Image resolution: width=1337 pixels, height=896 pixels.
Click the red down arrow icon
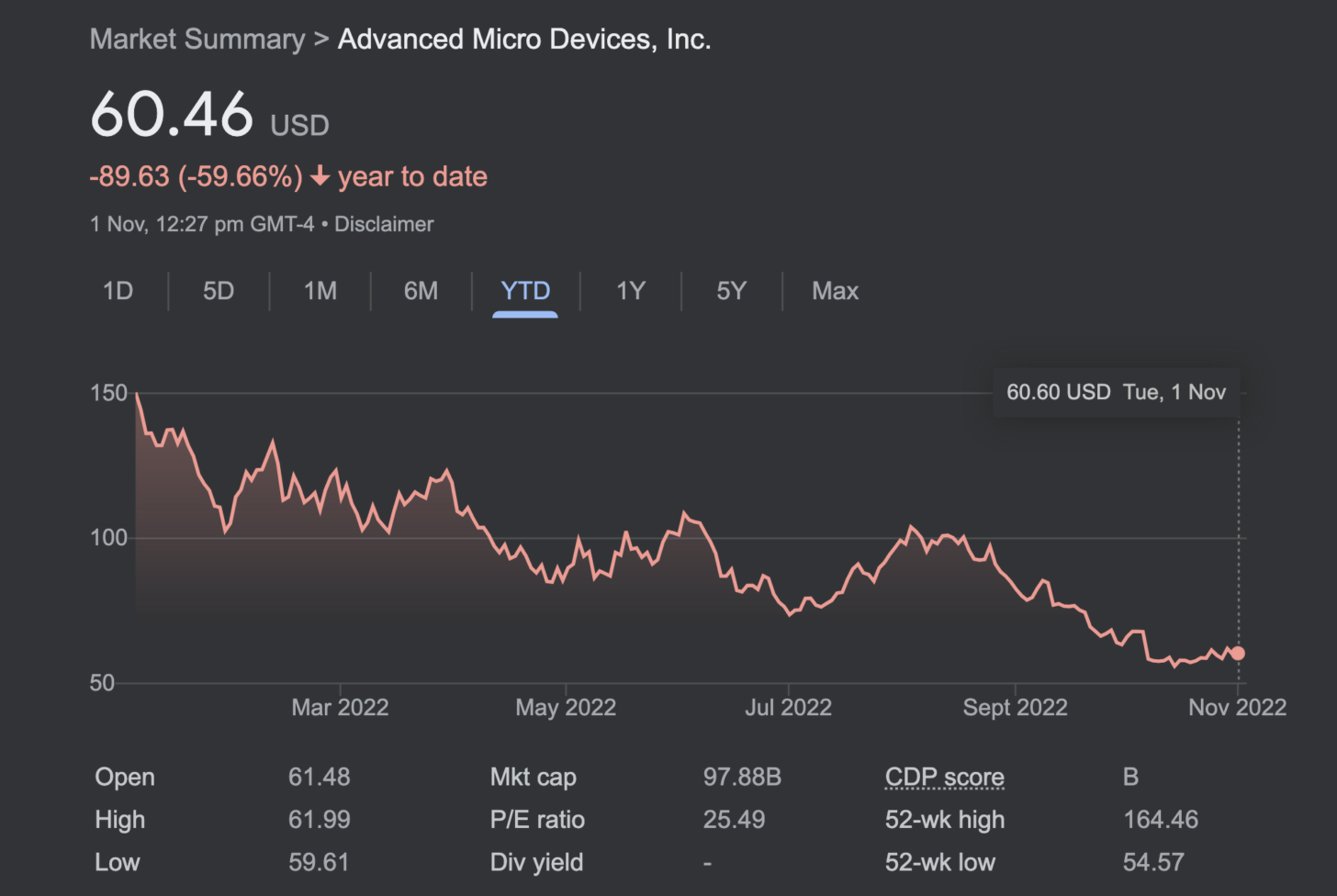pos(320,176)
